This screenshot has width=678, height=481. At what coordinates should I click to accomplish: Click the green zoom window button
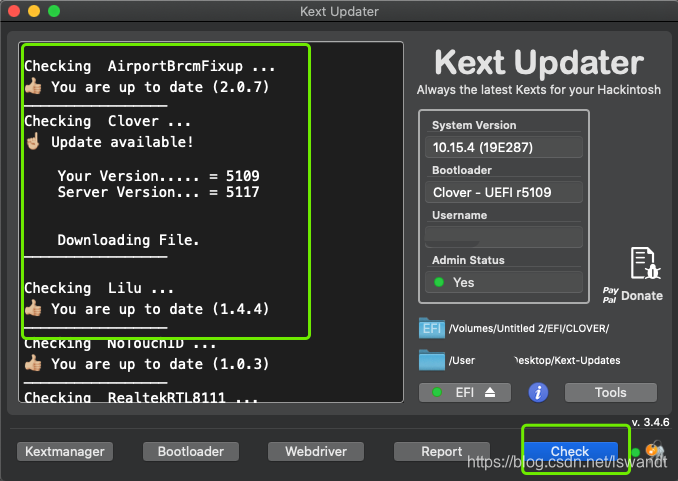click(54, 11)
